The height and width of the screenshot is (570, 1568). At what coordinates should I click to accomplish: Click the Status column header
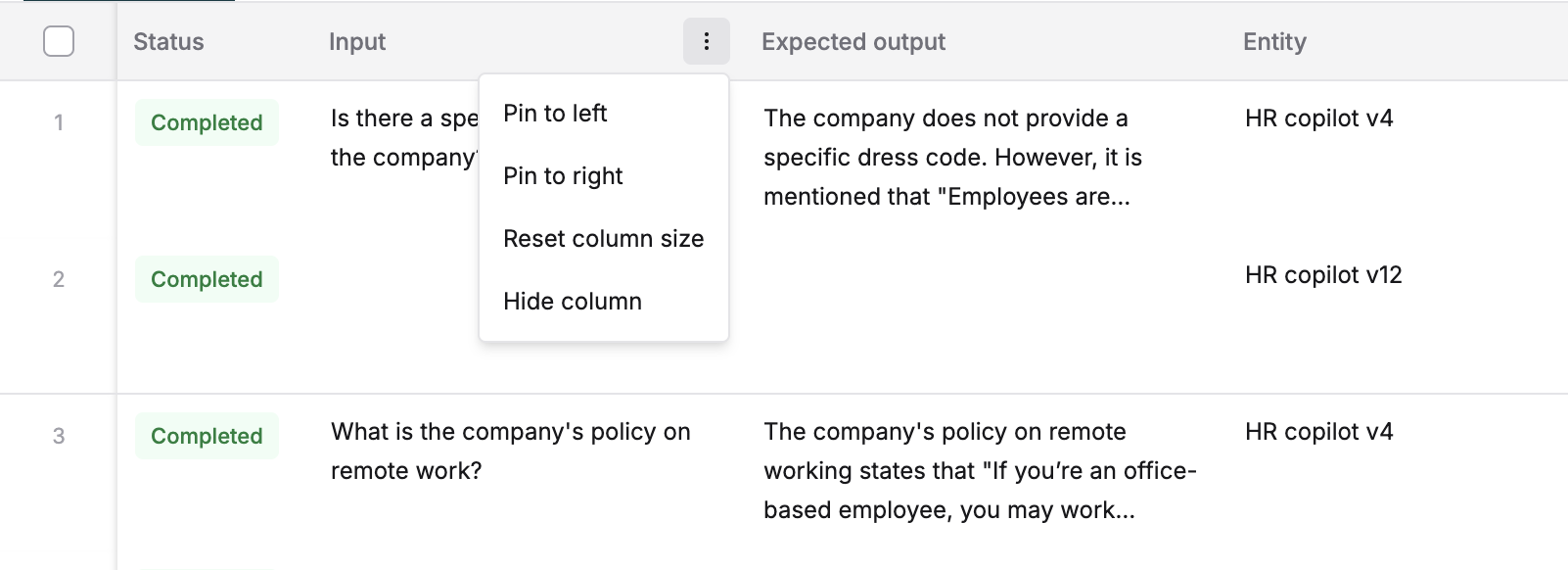tap(168, 42)
